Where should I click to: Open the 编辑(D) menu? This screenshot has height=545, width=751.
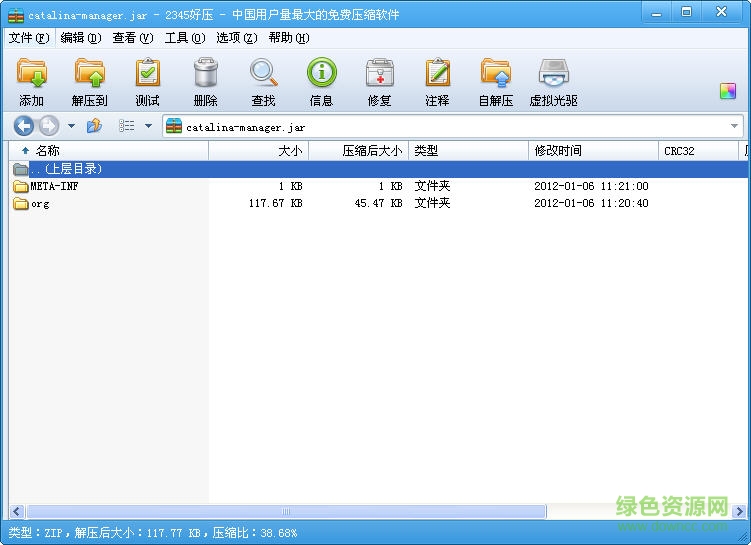pos(81,38)
